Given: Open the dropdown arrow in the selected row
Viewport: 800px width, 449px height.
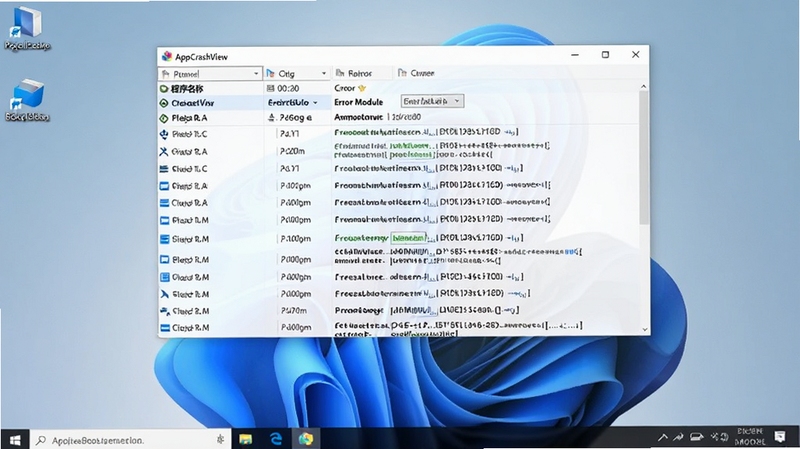Looking at the screenshot, I should (x=315, y=103).
